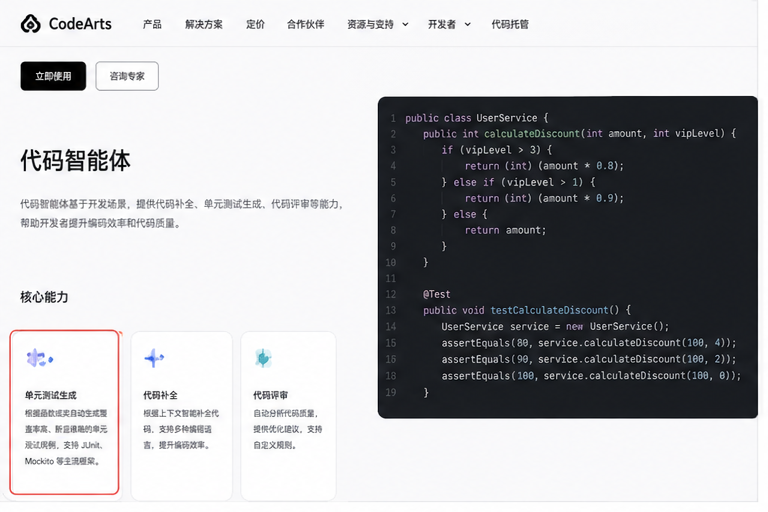Click the 'else if (vipLevel > 1)' line
This screenshot has width=768, height=512.
[x=518, y=182]
